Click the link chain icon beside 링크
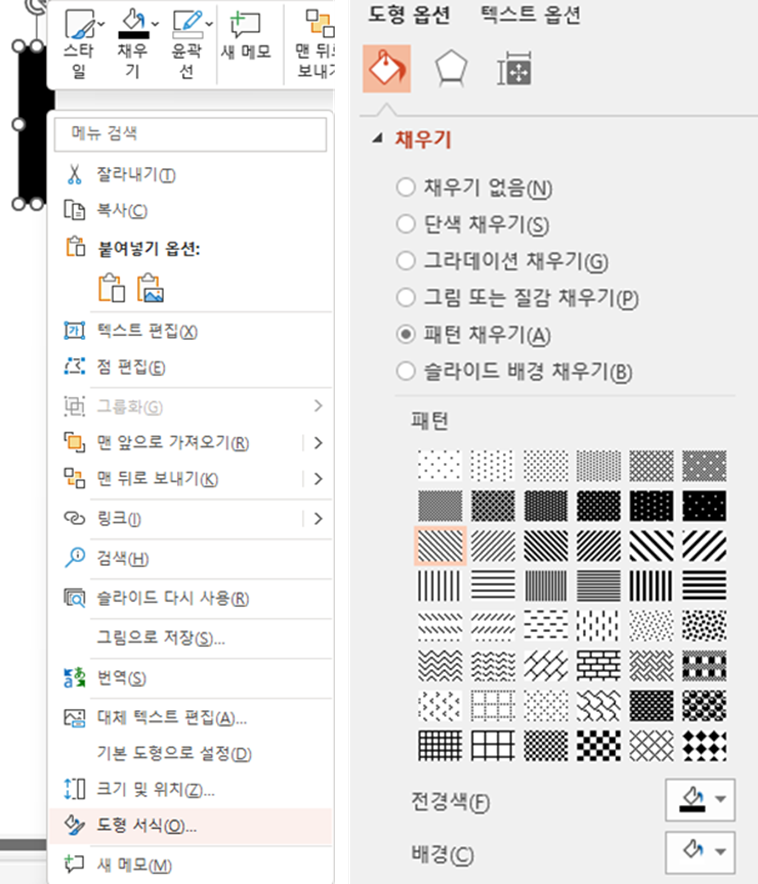This screenshot has height=884, width=758. click(74, 518)
